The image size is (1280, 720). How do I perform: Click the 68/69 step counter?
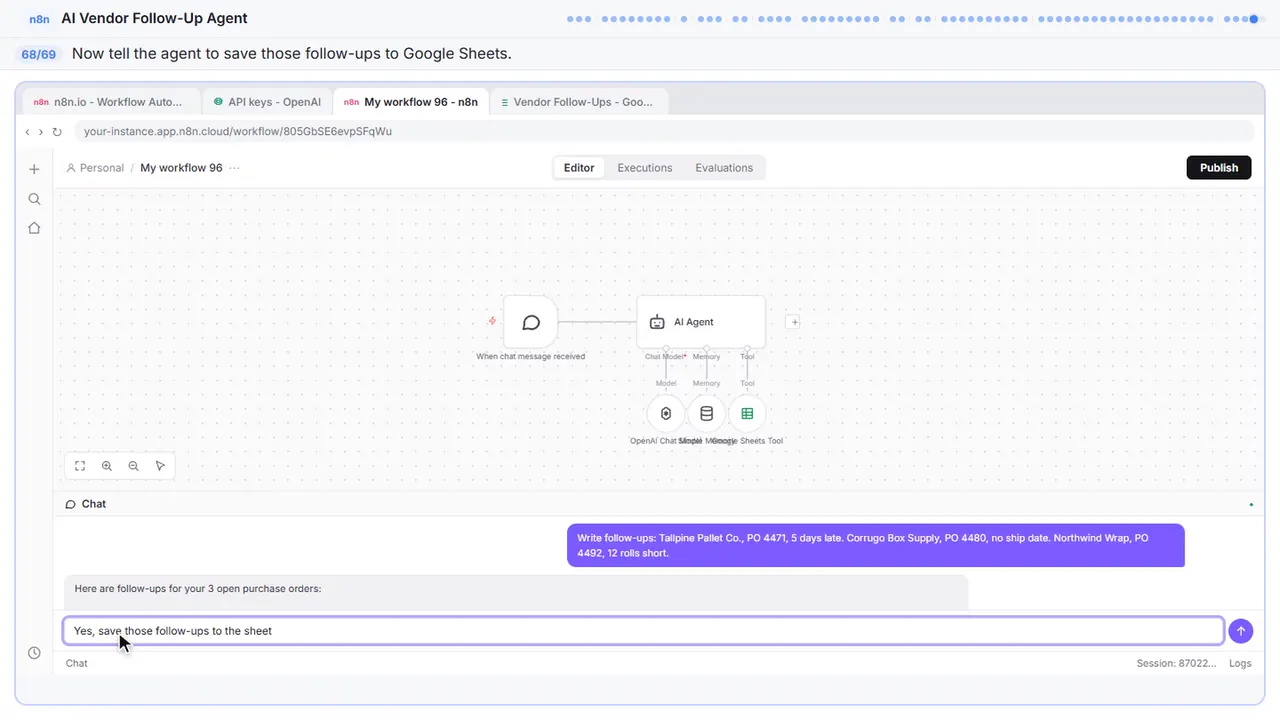(39, 54)
